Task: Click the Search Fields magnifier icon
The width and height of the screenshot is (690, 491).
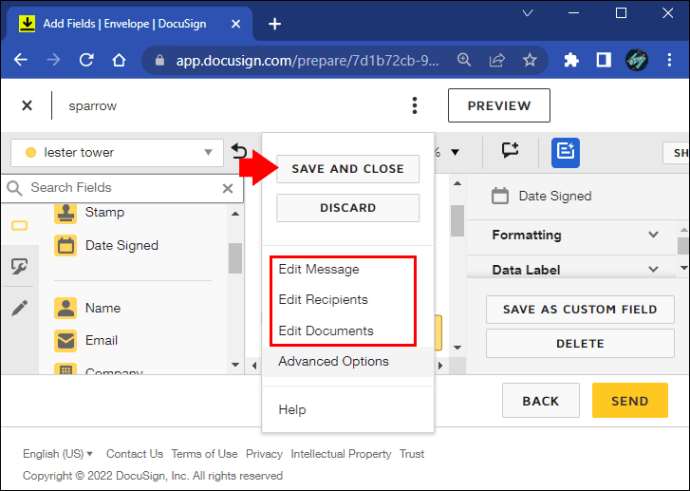Action: pos(15,188)
